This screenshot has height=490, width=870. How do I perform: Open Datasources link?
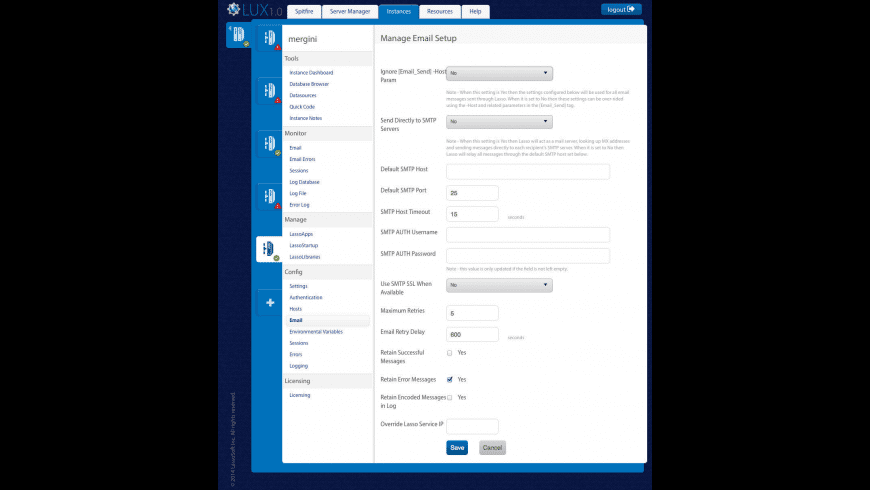303,95
